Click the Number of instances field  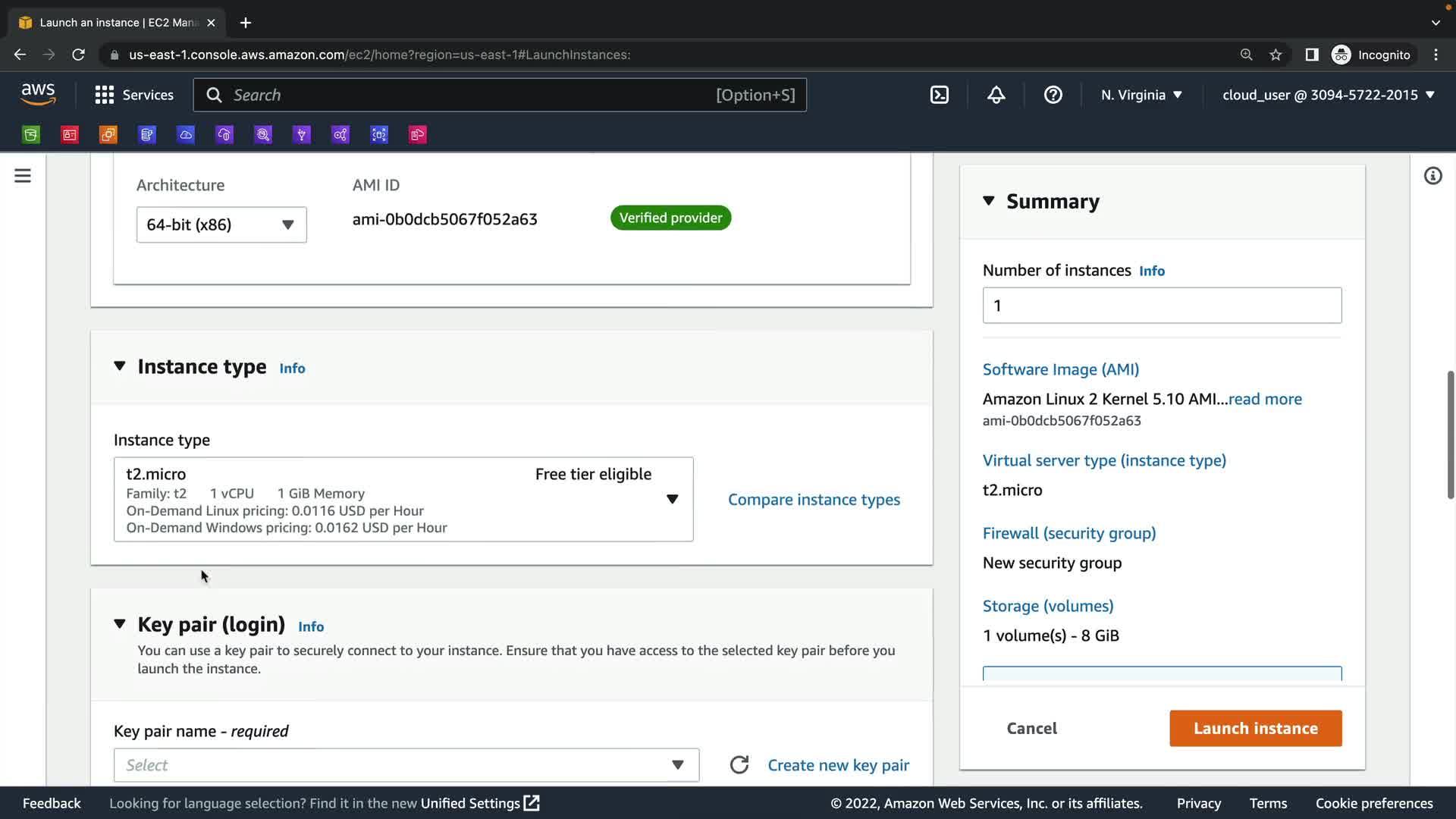pyautogui.click(x=1162, y=306)
